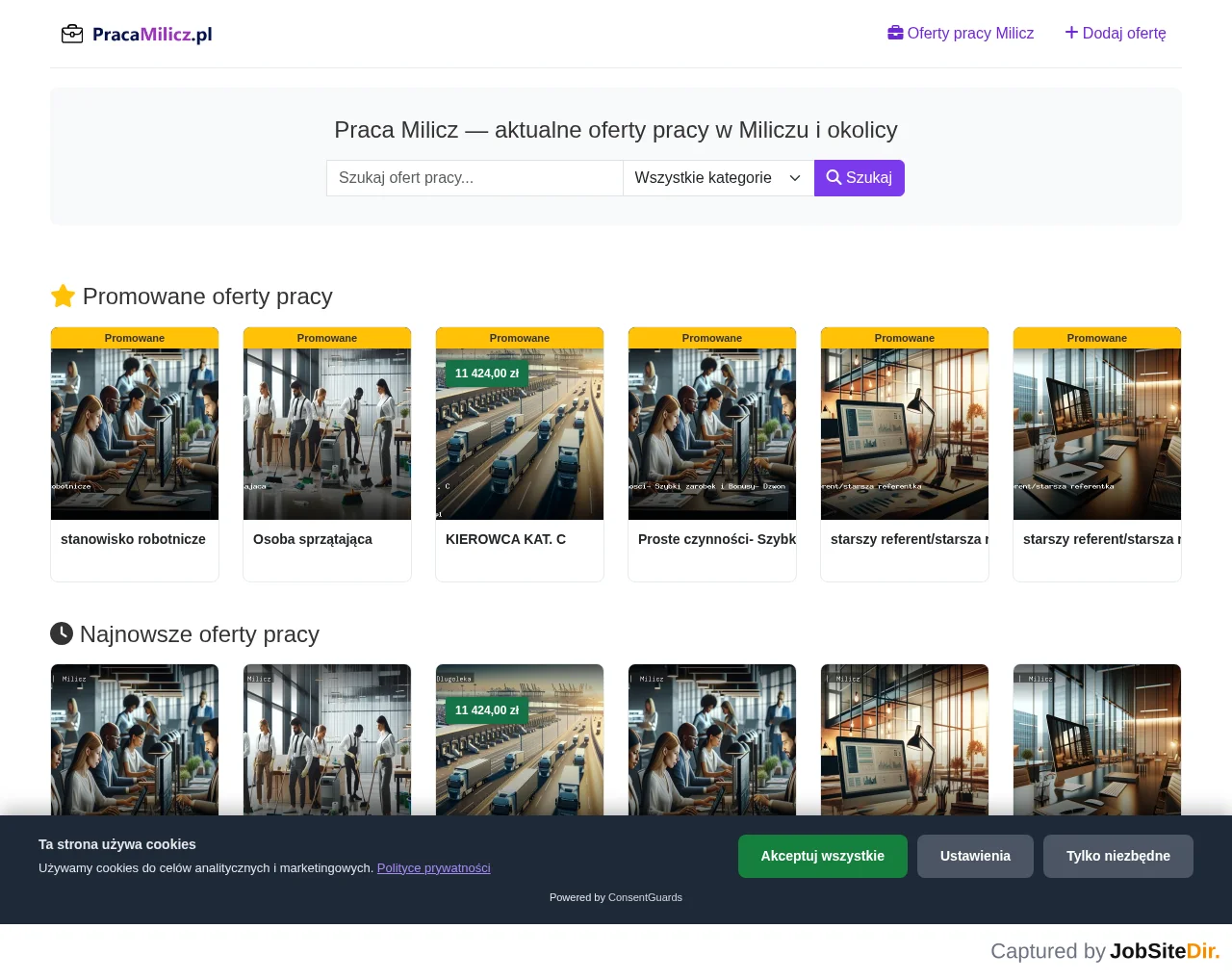Image resolution: width=1232 pixels, height=980 pixels.
Task: Expand the Wszystkie kategorie dropdown
Action: [718, 178]
